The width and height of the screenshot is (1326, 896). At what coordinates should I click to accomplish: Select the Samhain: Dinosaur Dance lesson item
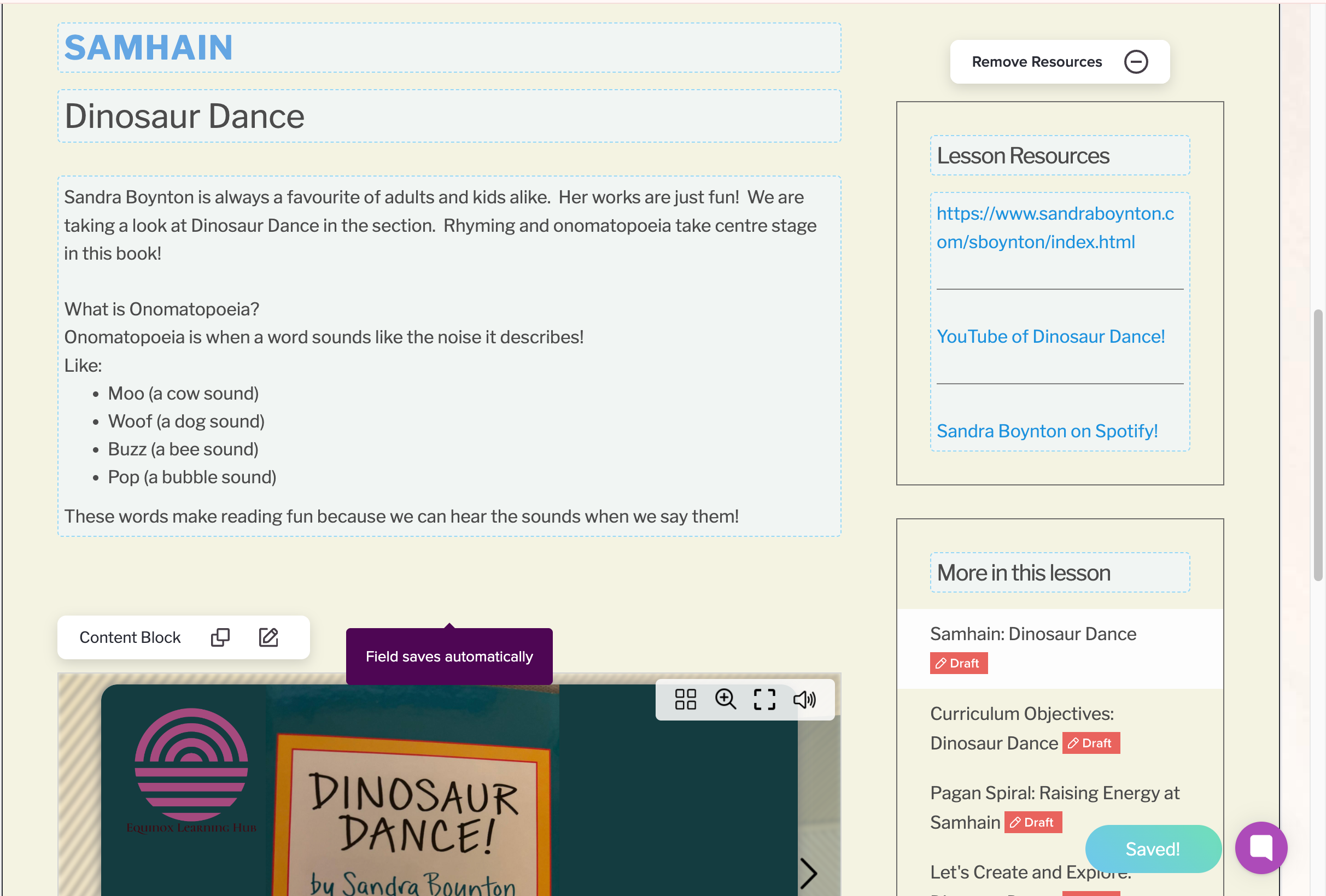click(x=1060, y=649)
